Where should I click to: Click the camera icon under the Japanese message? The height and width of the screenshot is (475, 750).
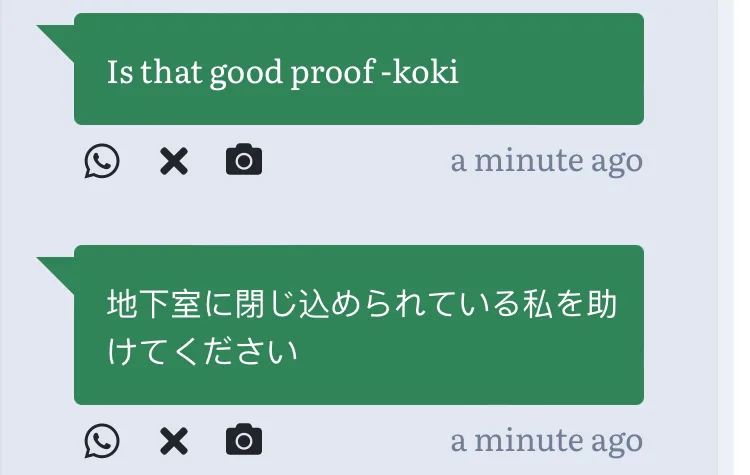(244, 439)
